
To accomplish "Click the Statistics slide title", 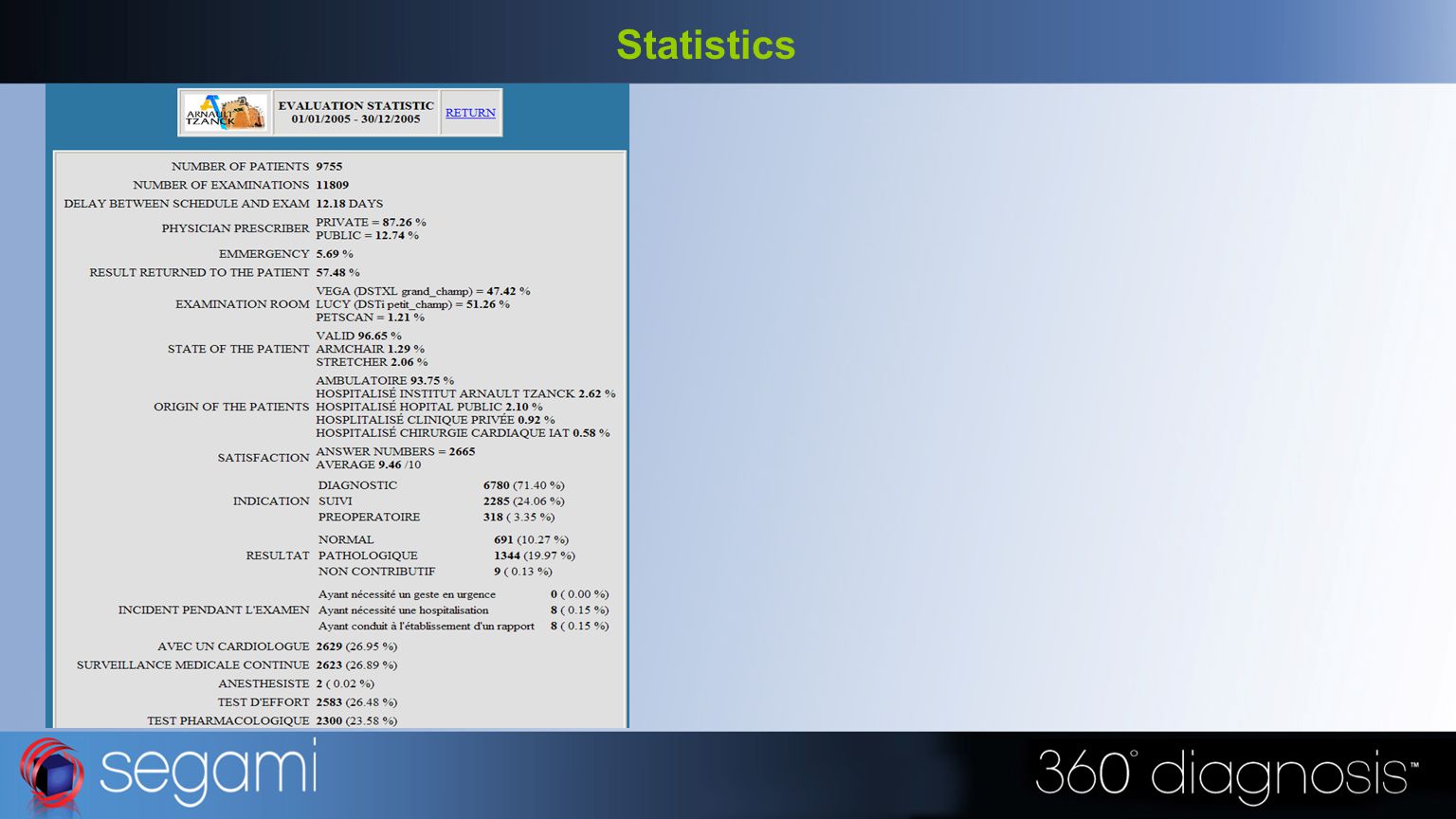I will click(706, 45).
